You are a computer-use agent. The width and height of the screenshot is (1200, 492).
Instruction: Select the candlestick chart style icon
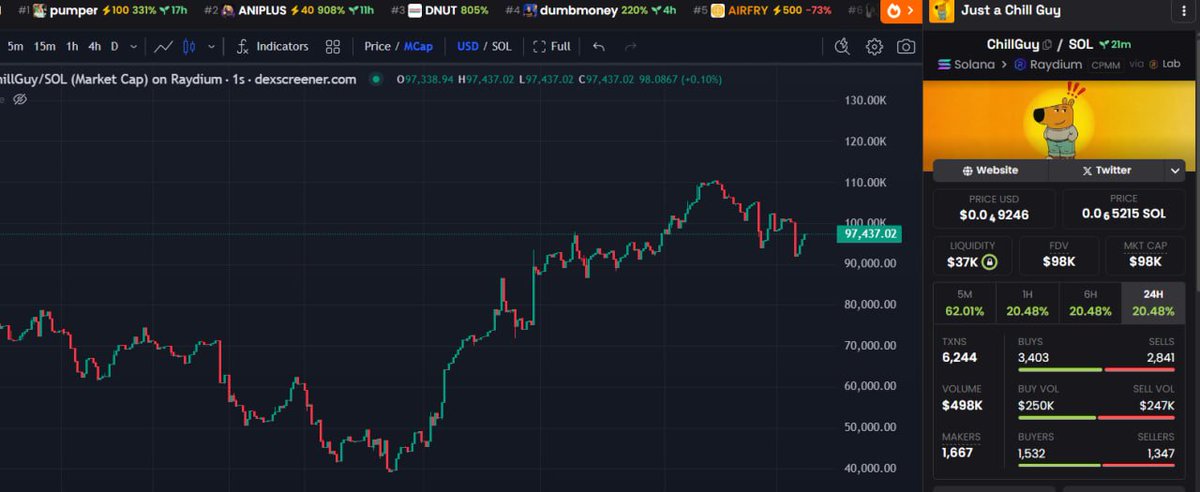tap(190, 46)
